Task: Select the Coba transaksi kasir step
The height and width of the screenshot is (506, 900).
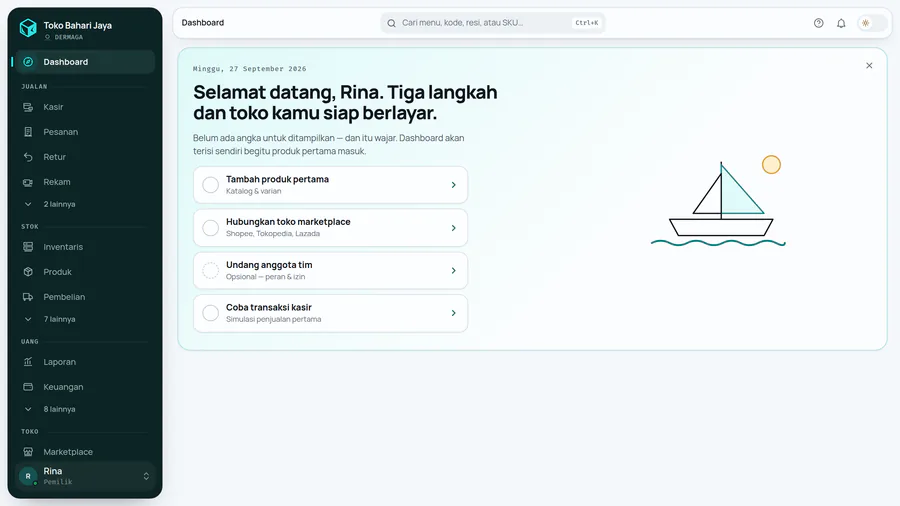Action: [331, 313]
